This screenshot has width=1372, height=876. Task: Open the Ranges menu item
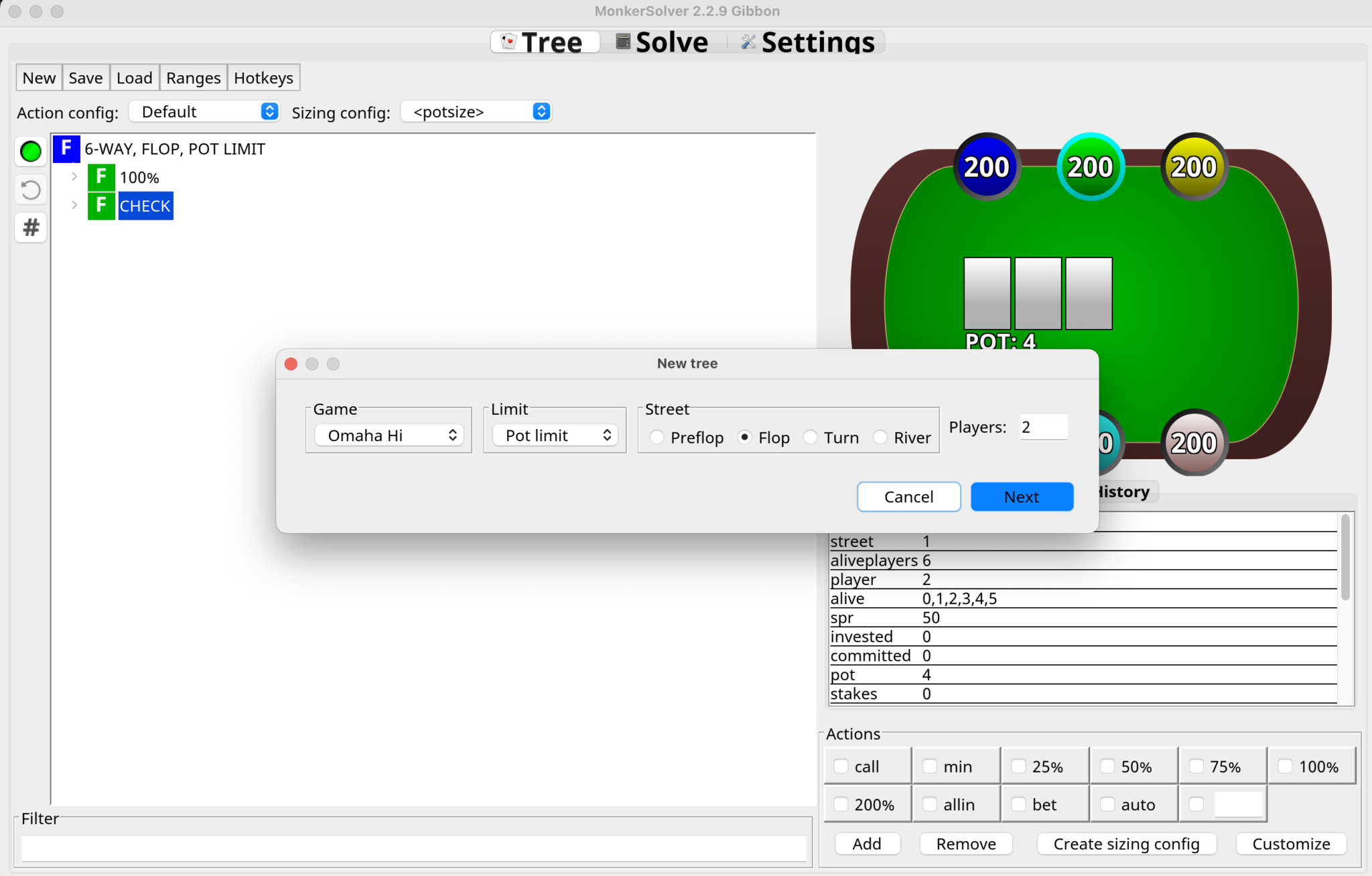point(193,77)
